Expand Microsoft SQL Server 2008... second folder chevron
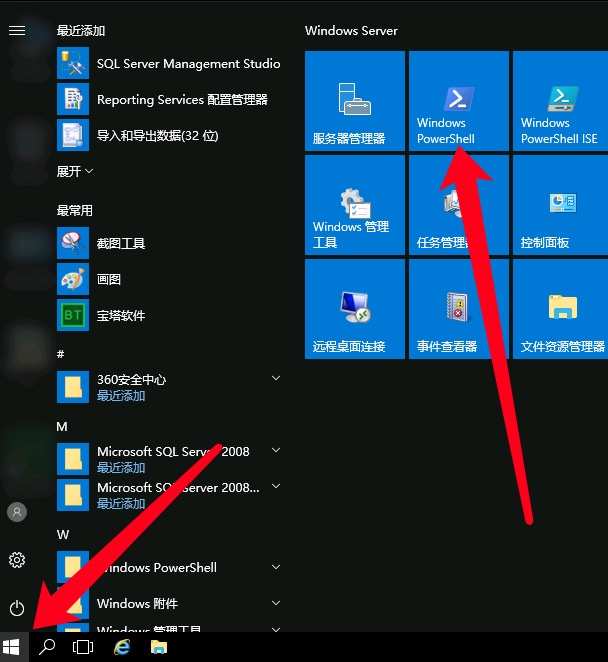Viewport: 608px width, 662px height. tap(276, 486)
